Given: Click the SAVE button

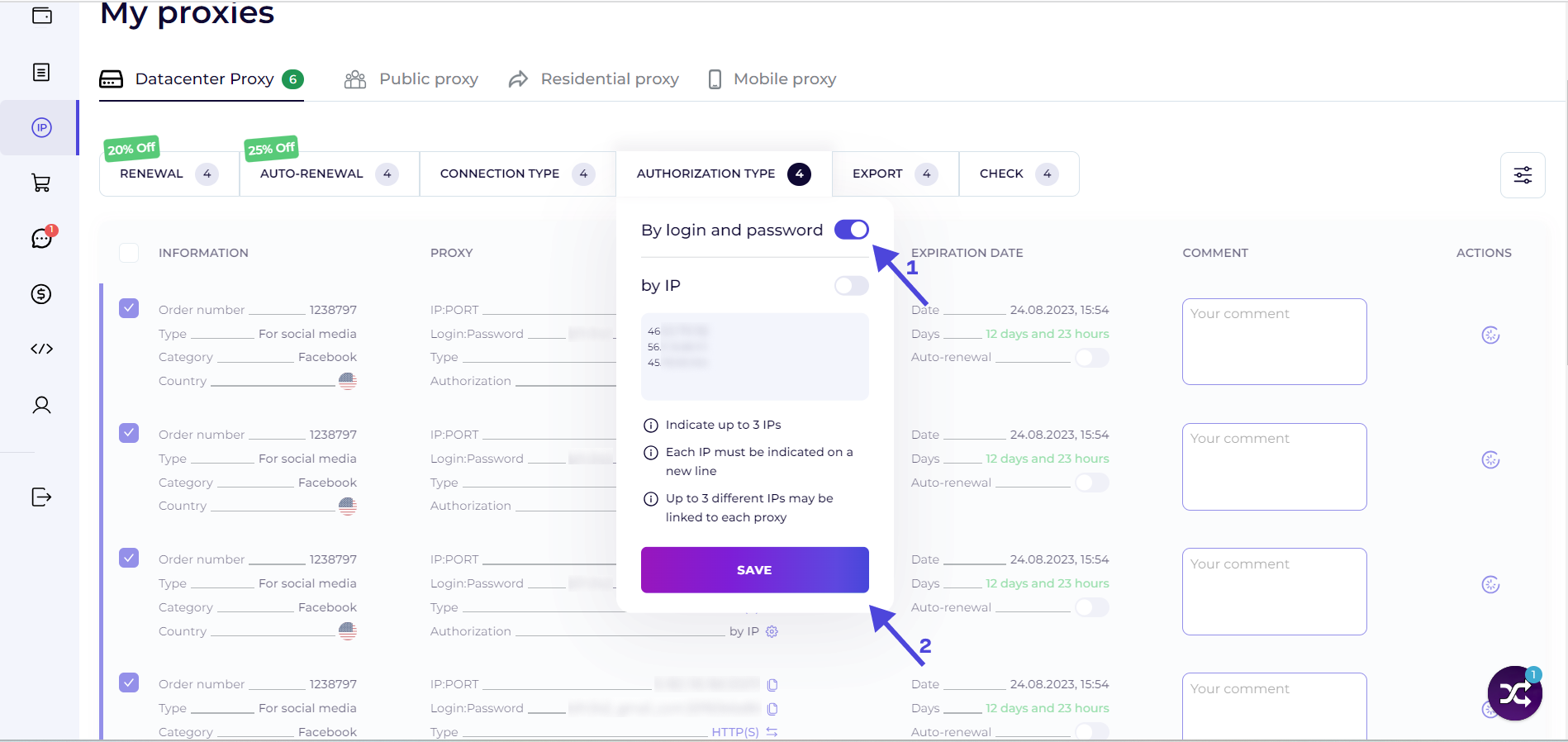Looking at the screenshot, I should (755, 570).
